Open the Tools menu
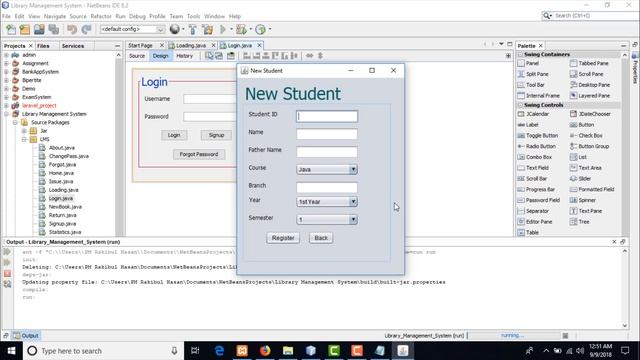 click(193, 16)
